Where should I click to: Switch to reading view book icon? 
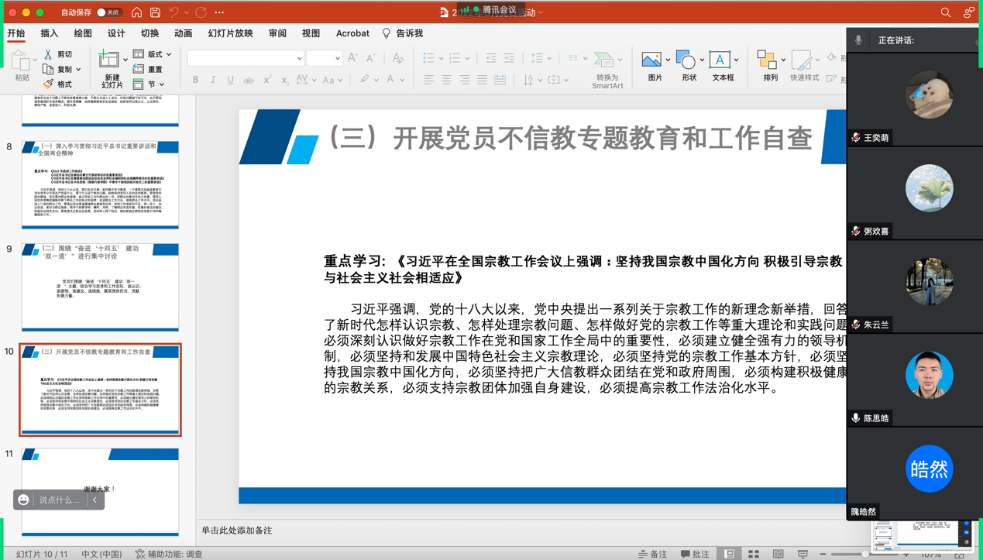click(x=778, y=554)
